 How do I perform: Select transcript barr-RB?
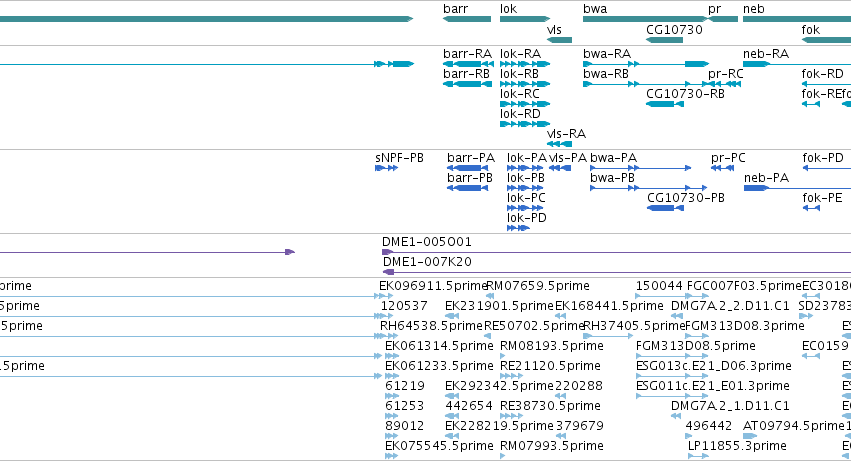tap(468, 84)
